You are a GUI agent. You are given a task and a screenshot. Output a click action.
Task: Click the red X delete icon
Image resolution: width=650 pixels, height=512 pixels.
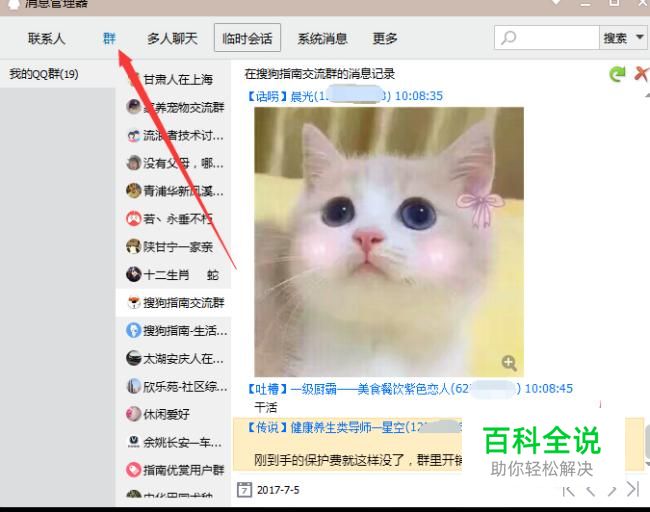coord(641,74)
